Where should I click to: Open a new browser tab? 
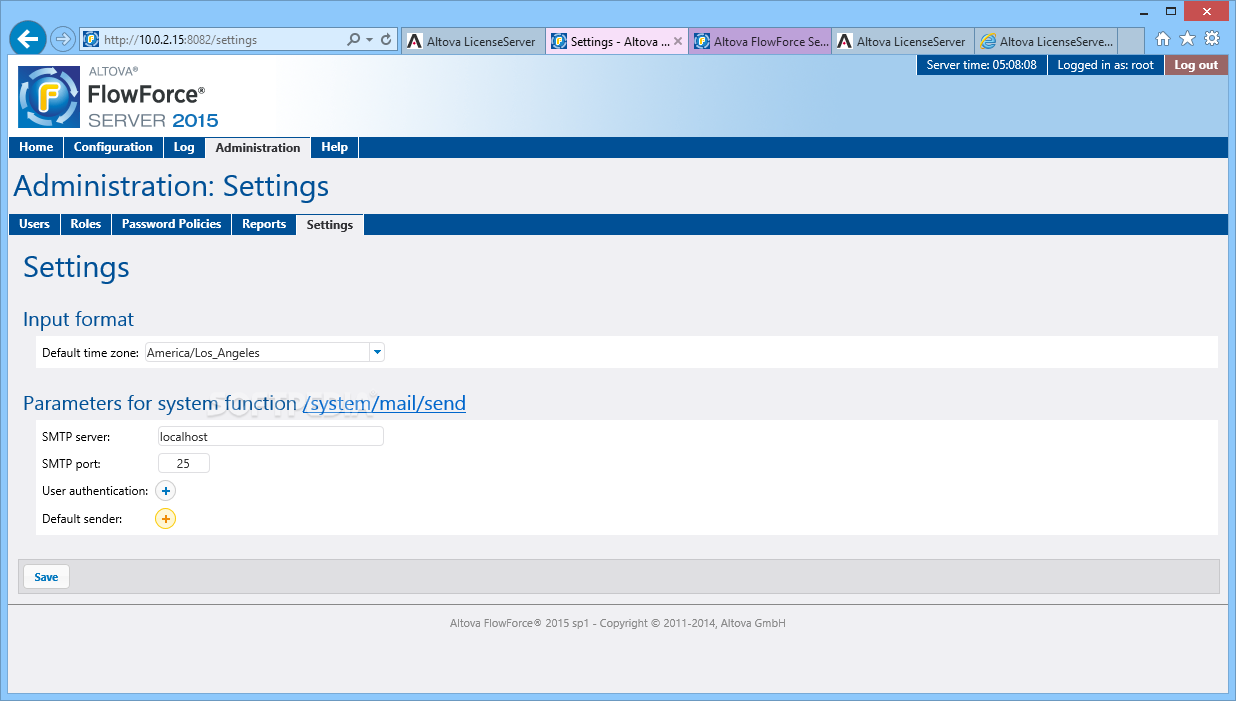tap(1131, 41)
